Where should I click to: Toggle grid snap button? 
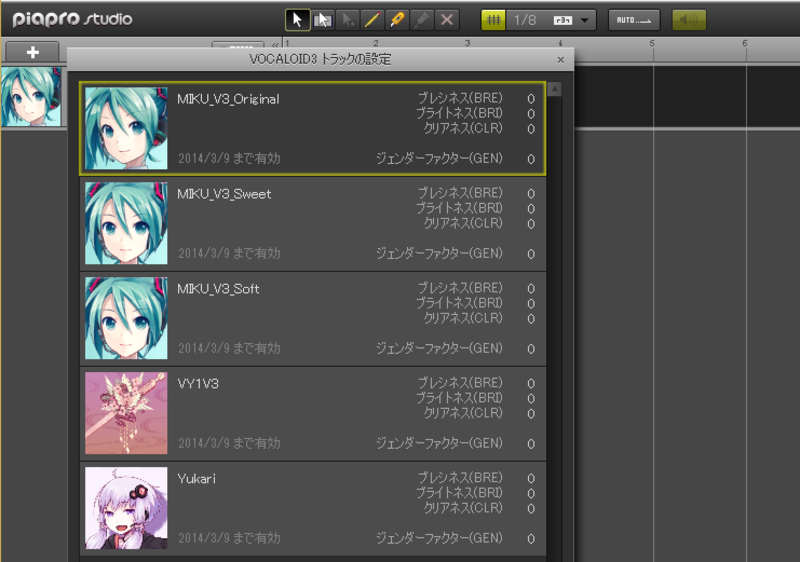(x=493, y=20)
